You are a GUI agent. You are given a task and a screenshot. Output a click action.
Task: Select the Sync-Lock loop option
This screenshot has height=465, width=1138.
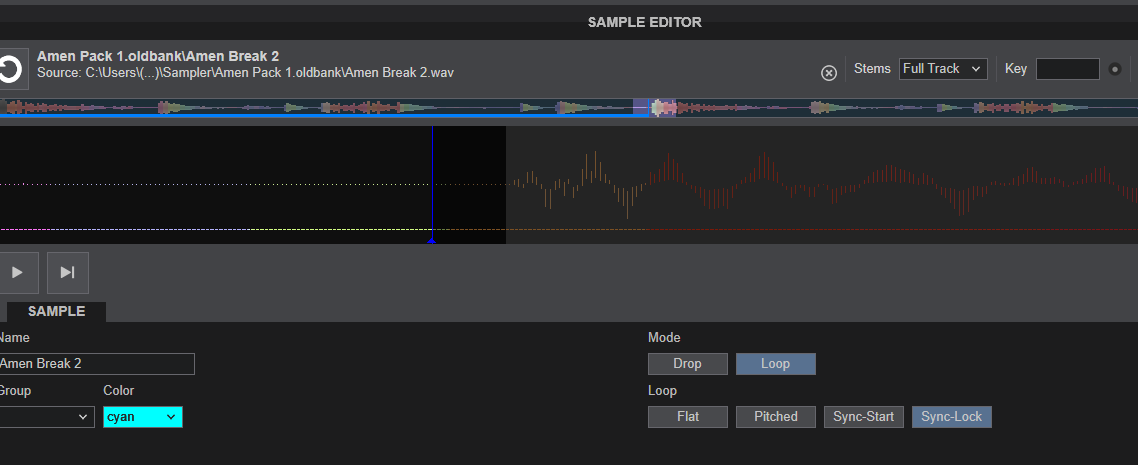(x=951, y=417)
